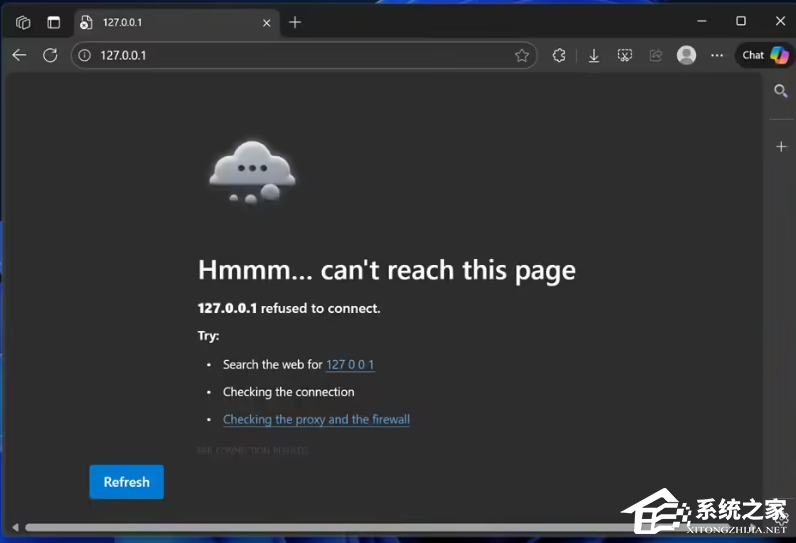
Task: Click the scrollbar left arrow
Action: coord(15,527)
